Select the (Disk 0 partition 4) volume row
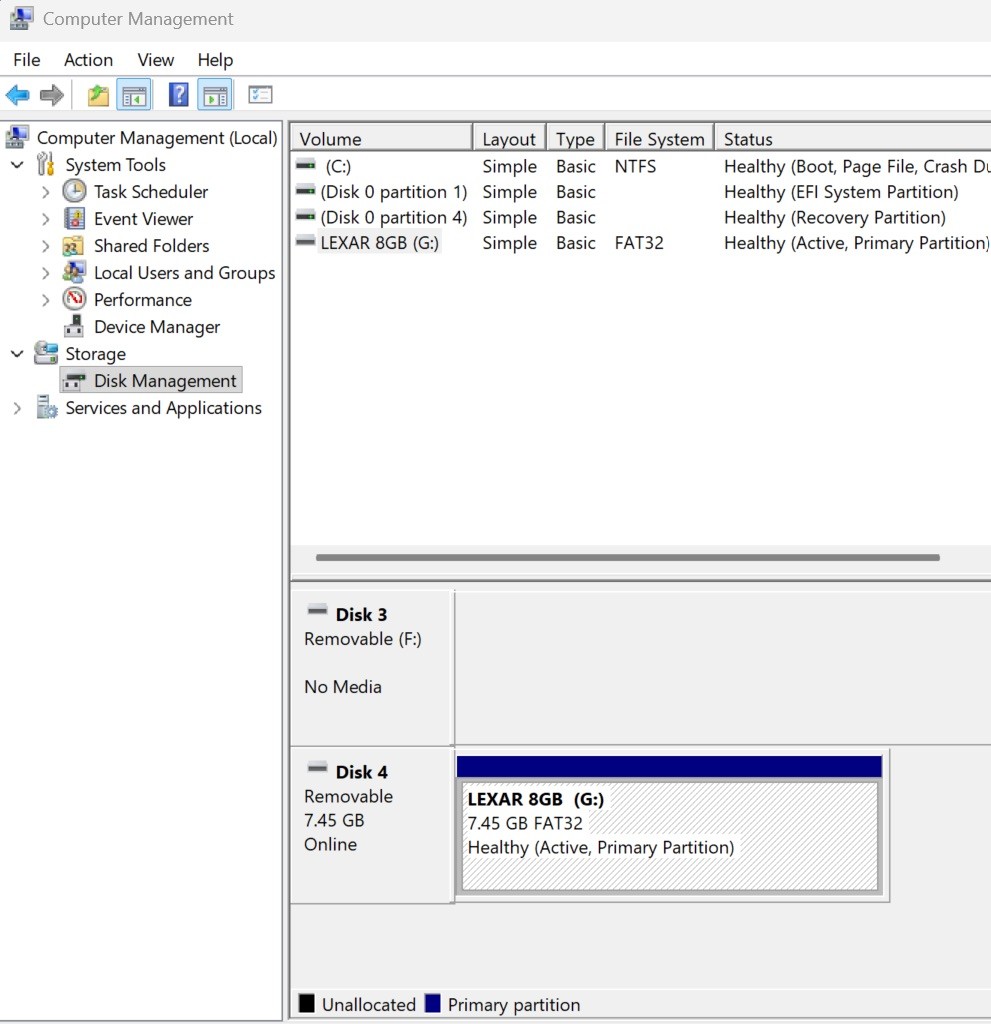This screenshot has width=991, height=1024. coord(641,217)
